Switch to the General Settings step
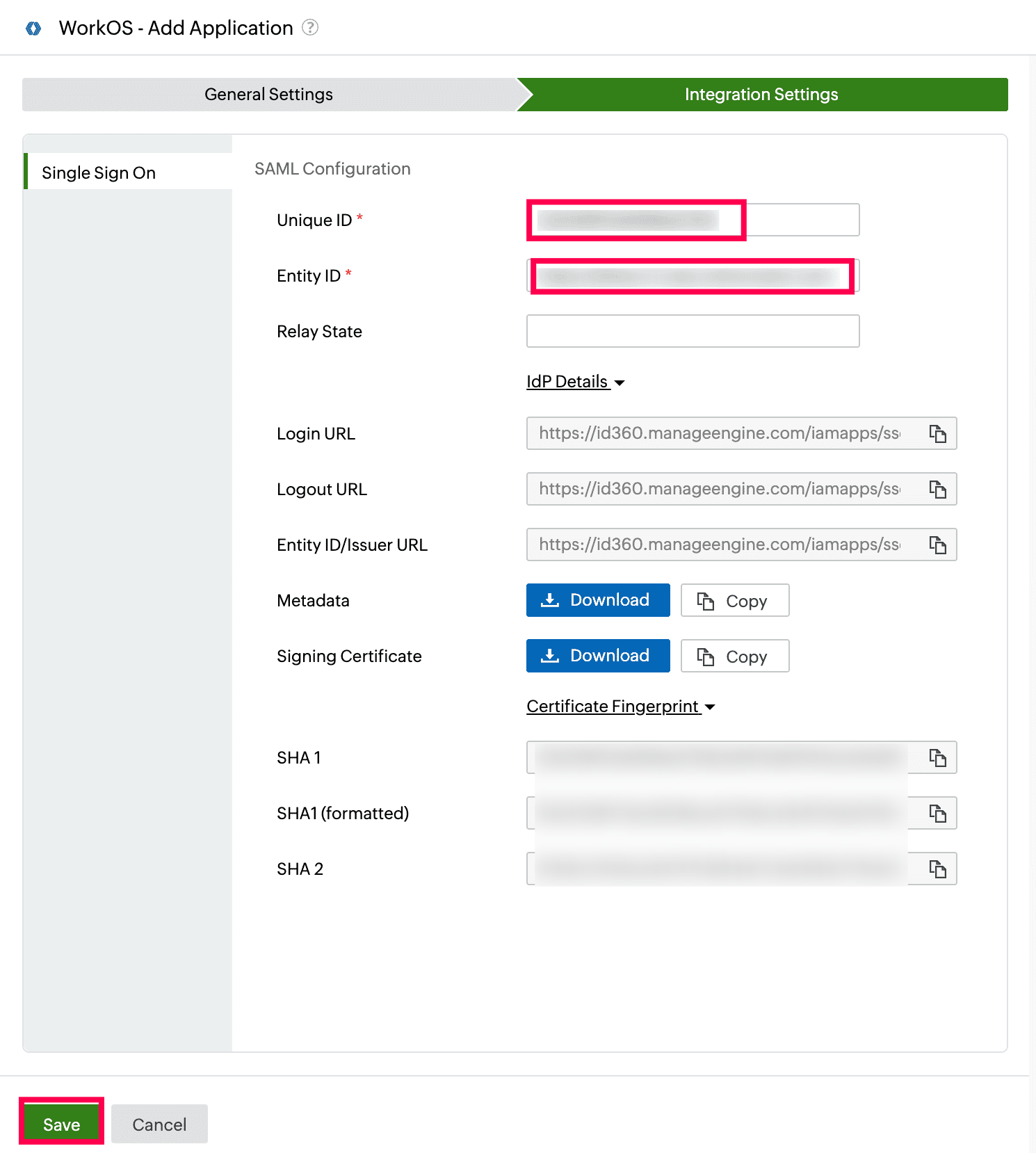 click(x=269, y=95)
